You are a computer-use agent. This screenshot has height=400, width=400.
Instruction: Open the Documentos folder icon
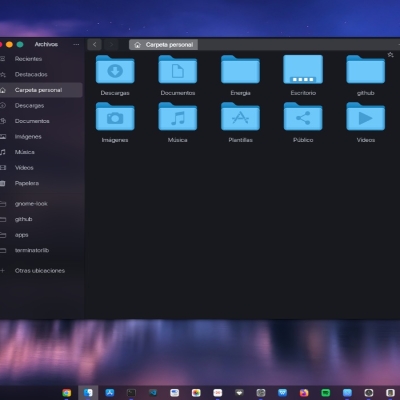coord(178,69)
